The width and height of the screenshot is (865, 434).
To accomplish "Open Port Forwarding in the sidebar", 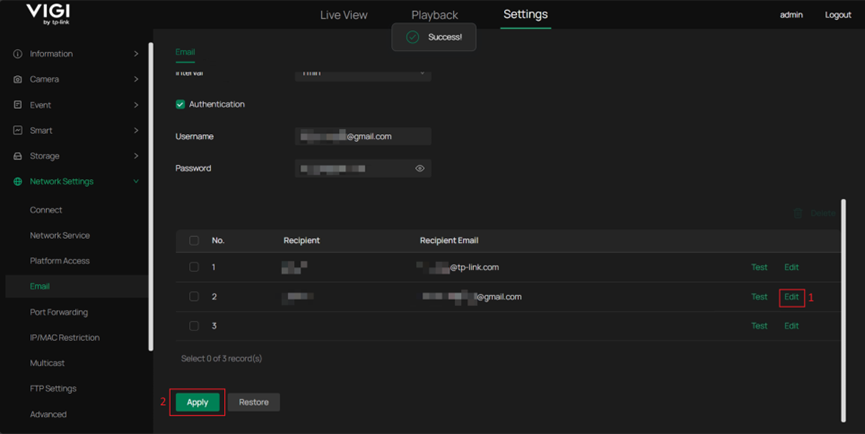I will tap(59, 312).
